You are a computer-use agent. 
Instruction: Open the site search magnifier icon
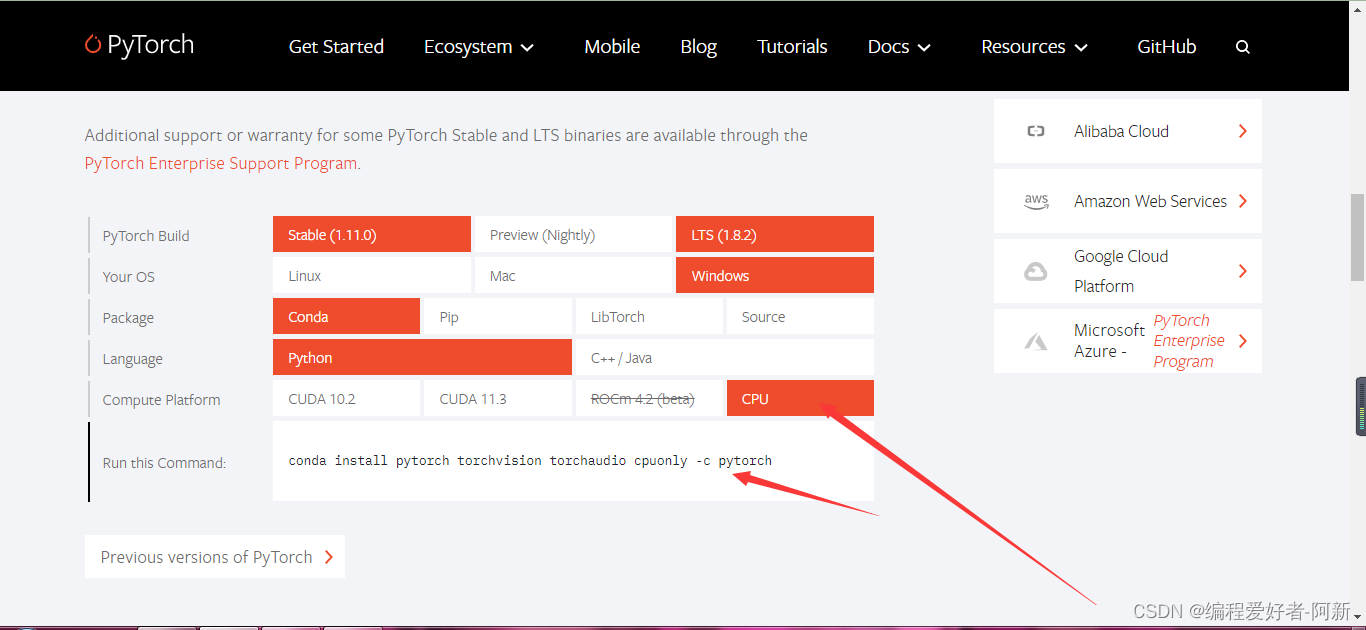tap(1243, 47)
